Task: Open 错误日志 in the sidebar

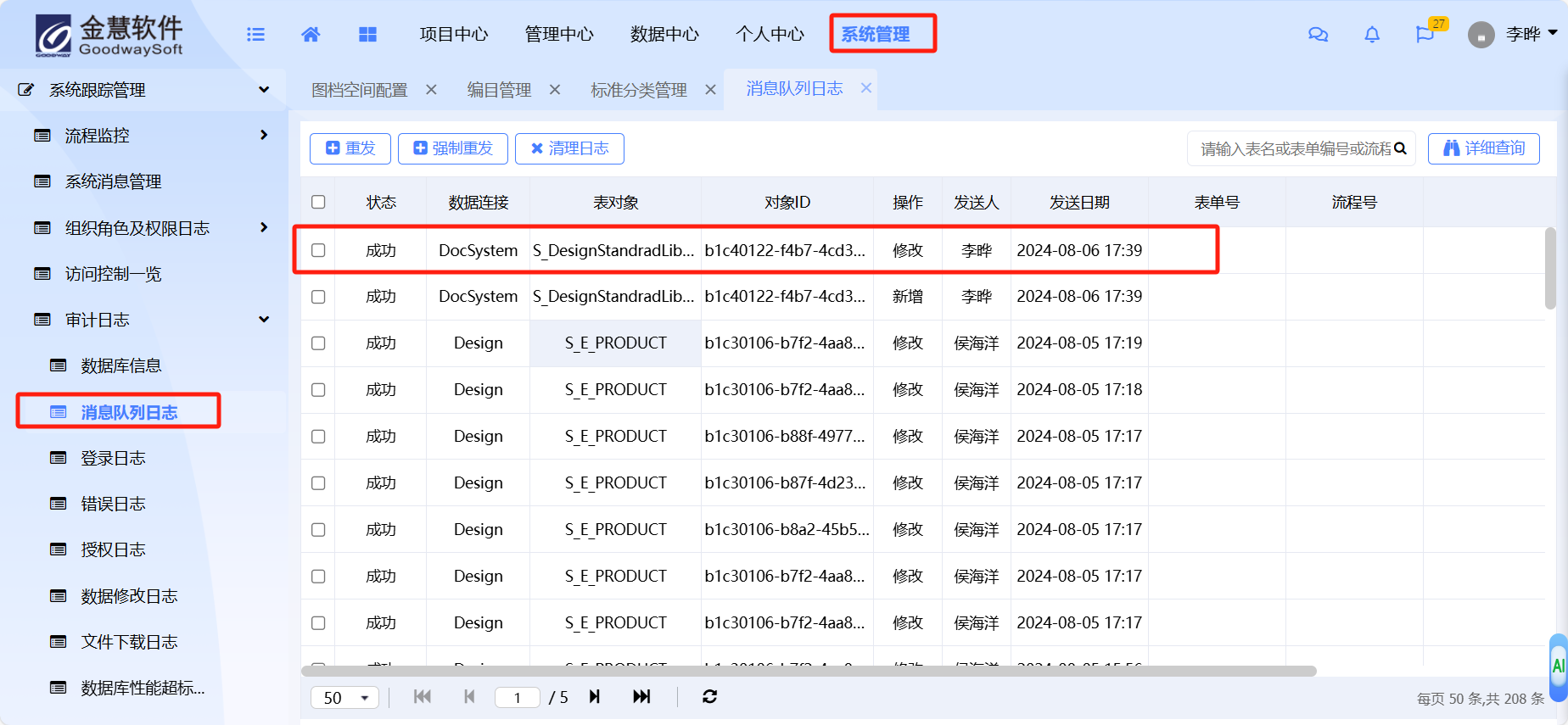Action: (x=113, y=504)
